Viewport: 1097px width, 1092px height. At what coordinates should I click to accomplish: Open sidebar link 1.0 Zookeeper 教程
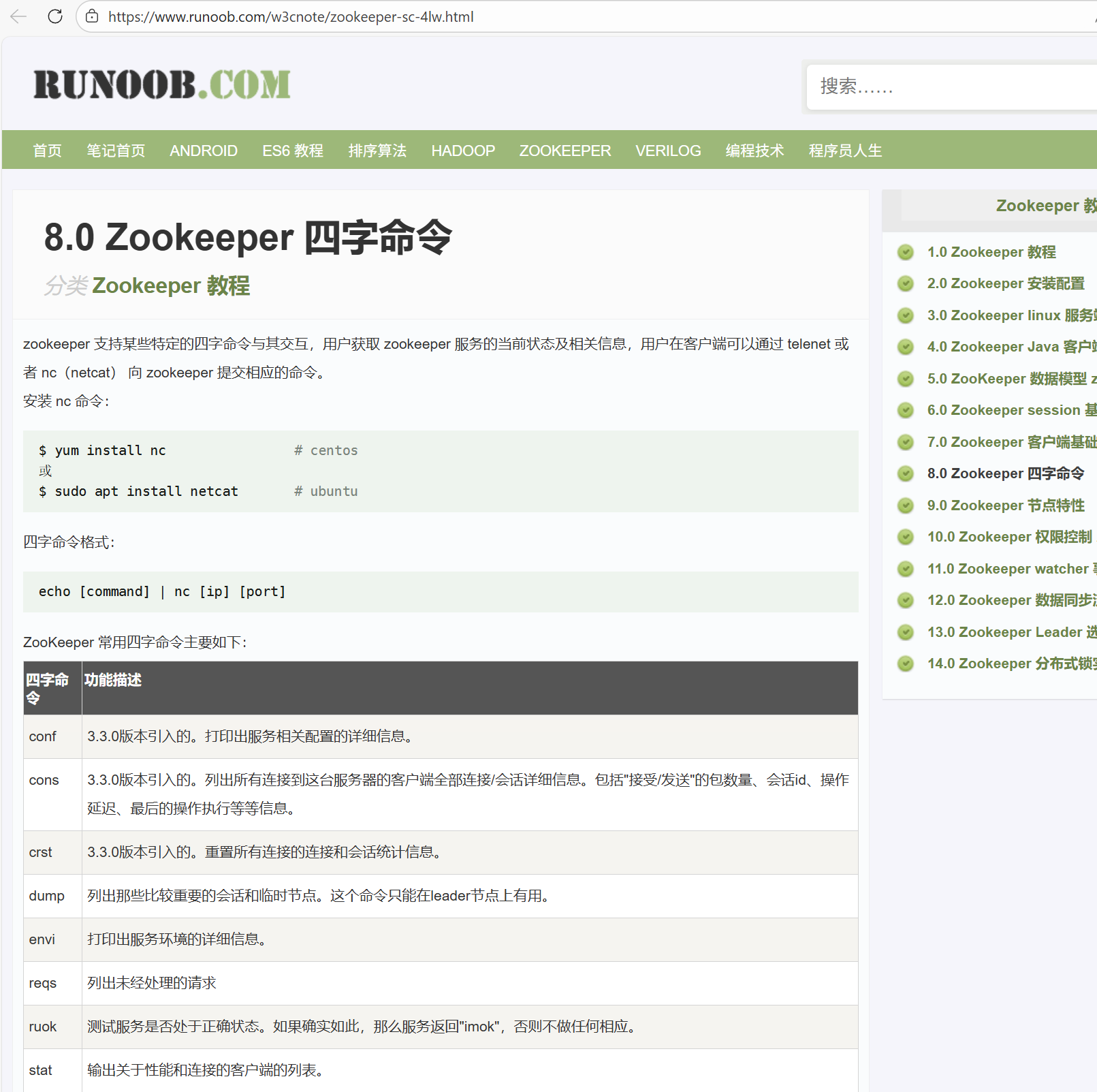pyautogui.click(x=991, y=252)
